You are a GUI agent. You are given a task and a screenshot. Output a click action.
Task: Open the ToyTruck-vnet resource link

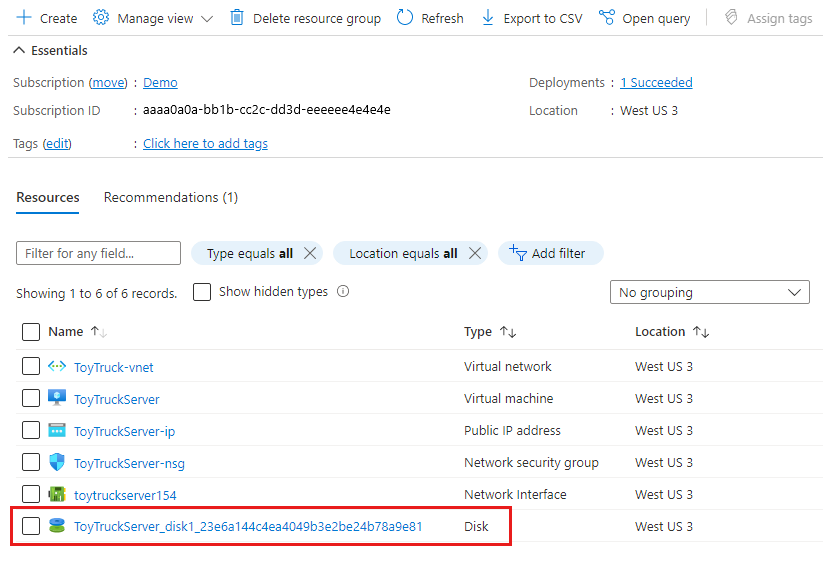click(x=114, y=367)
